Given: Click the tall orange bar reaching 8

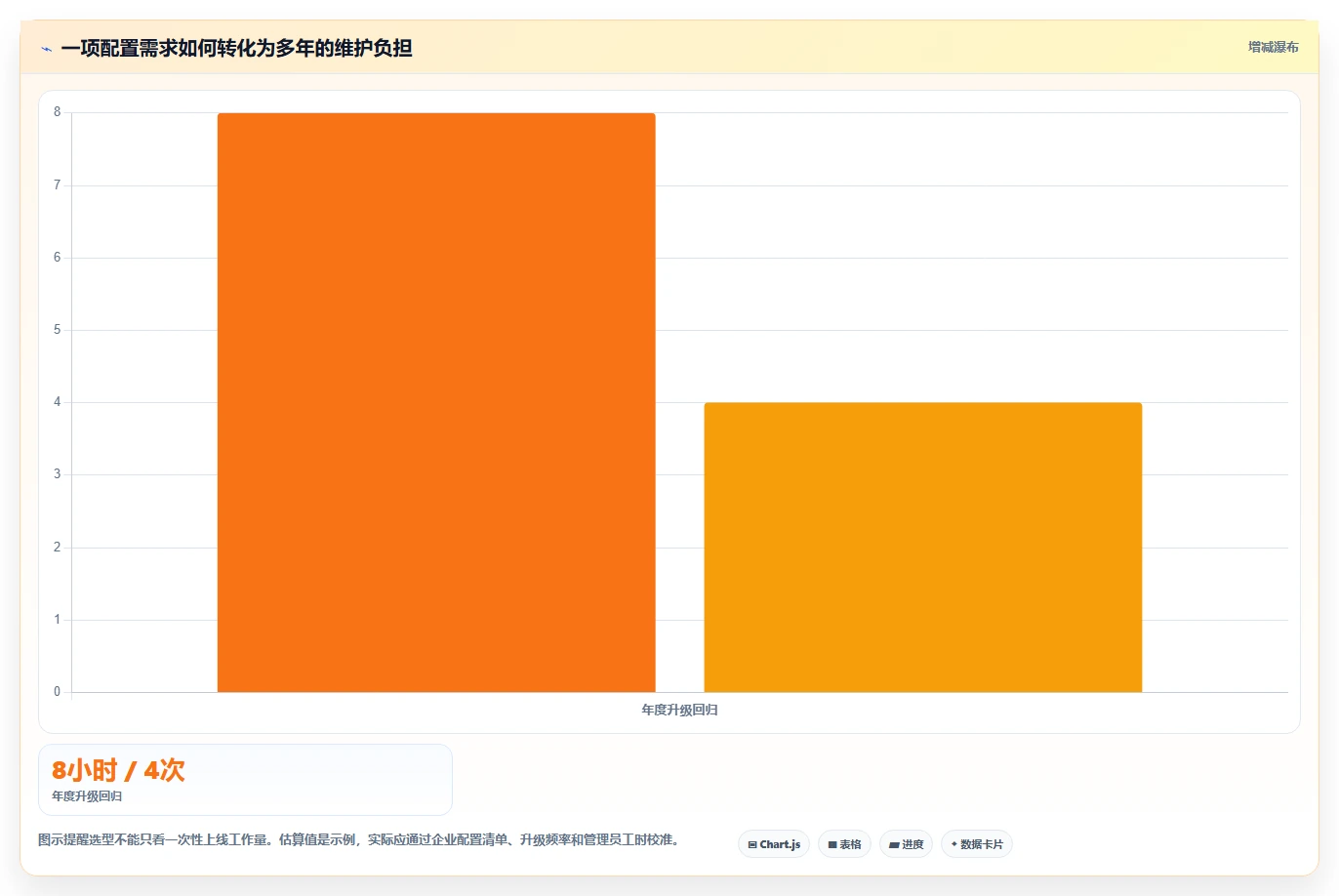Looking at the screenshot, I should click(x=436, y=402).
